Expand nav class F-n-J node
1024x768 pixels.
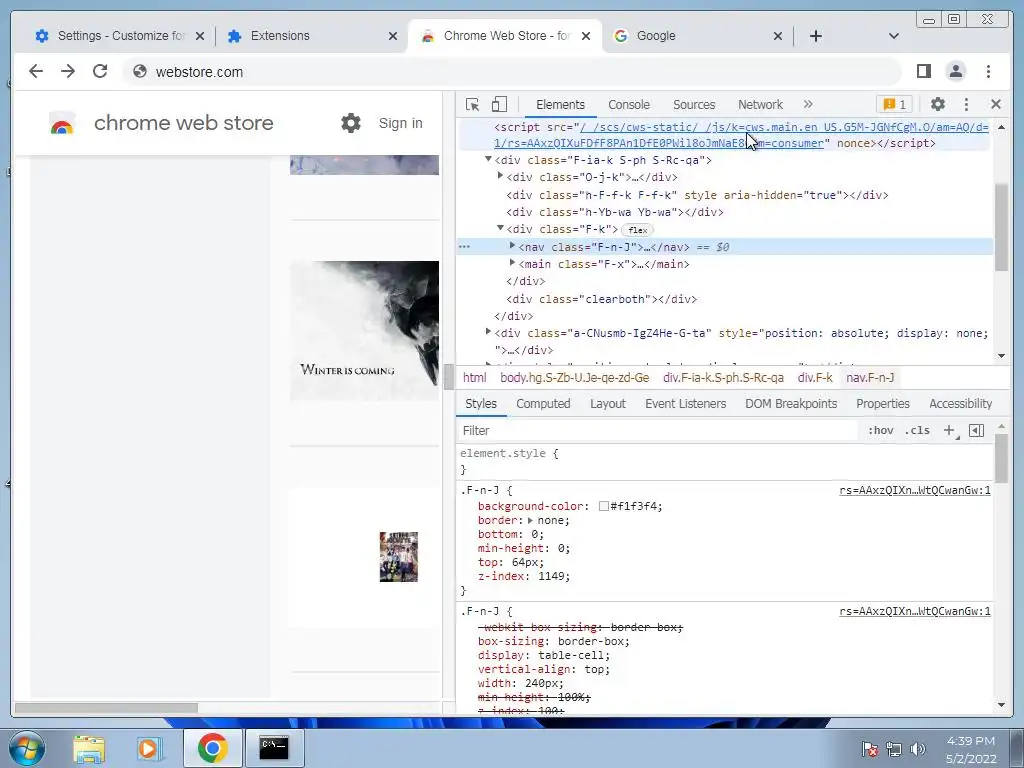tap(512, 246)
